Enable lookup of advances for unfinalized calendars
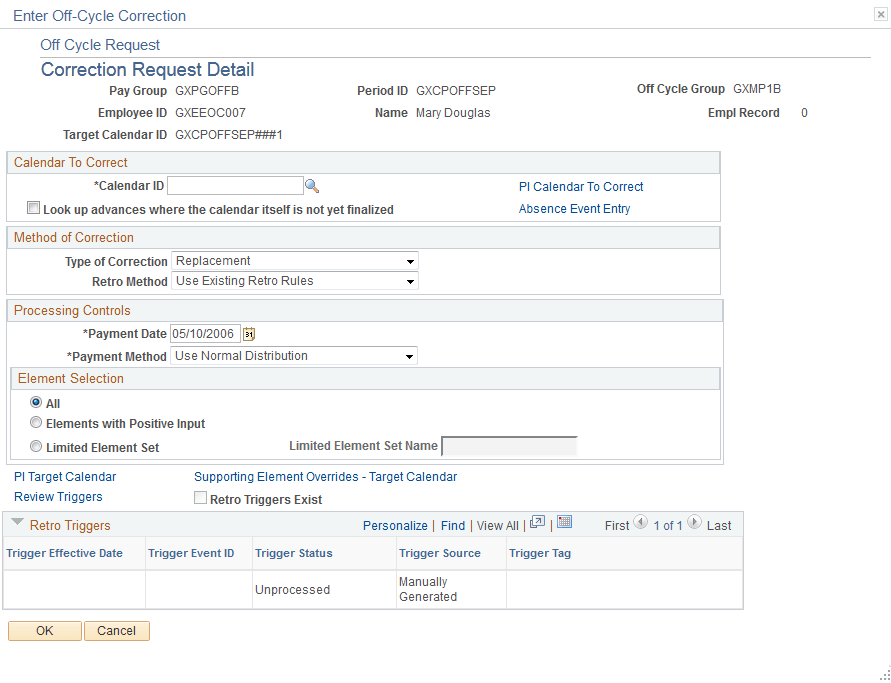 [x=33, y=207]
